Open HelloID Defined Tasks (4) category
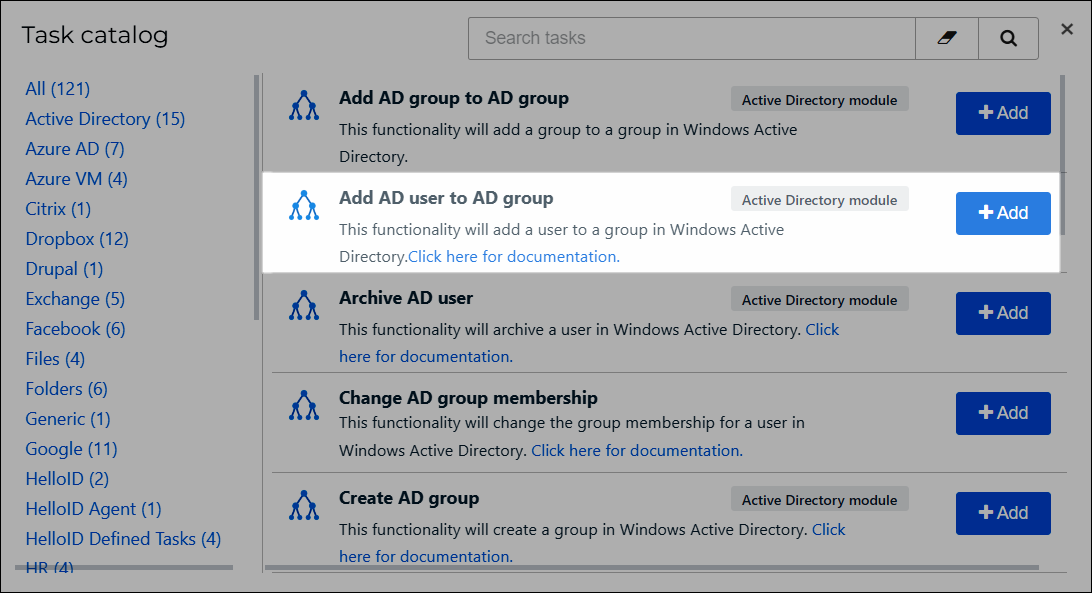This screenshot has height=593, width=1092. [123, 539]
